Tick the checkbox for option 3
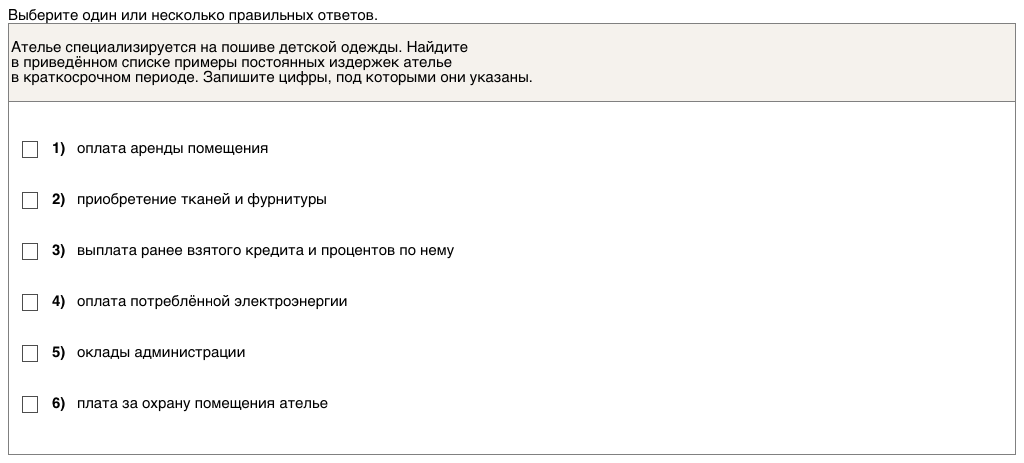This screenshot has height=463, width=1024. 30,251
